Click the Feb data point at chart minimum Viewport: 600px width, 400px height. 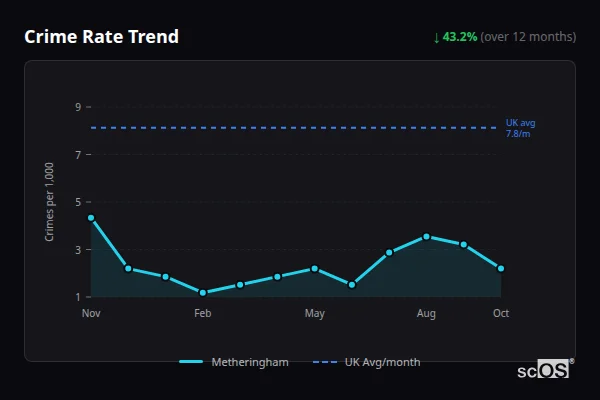pos(203,293)
